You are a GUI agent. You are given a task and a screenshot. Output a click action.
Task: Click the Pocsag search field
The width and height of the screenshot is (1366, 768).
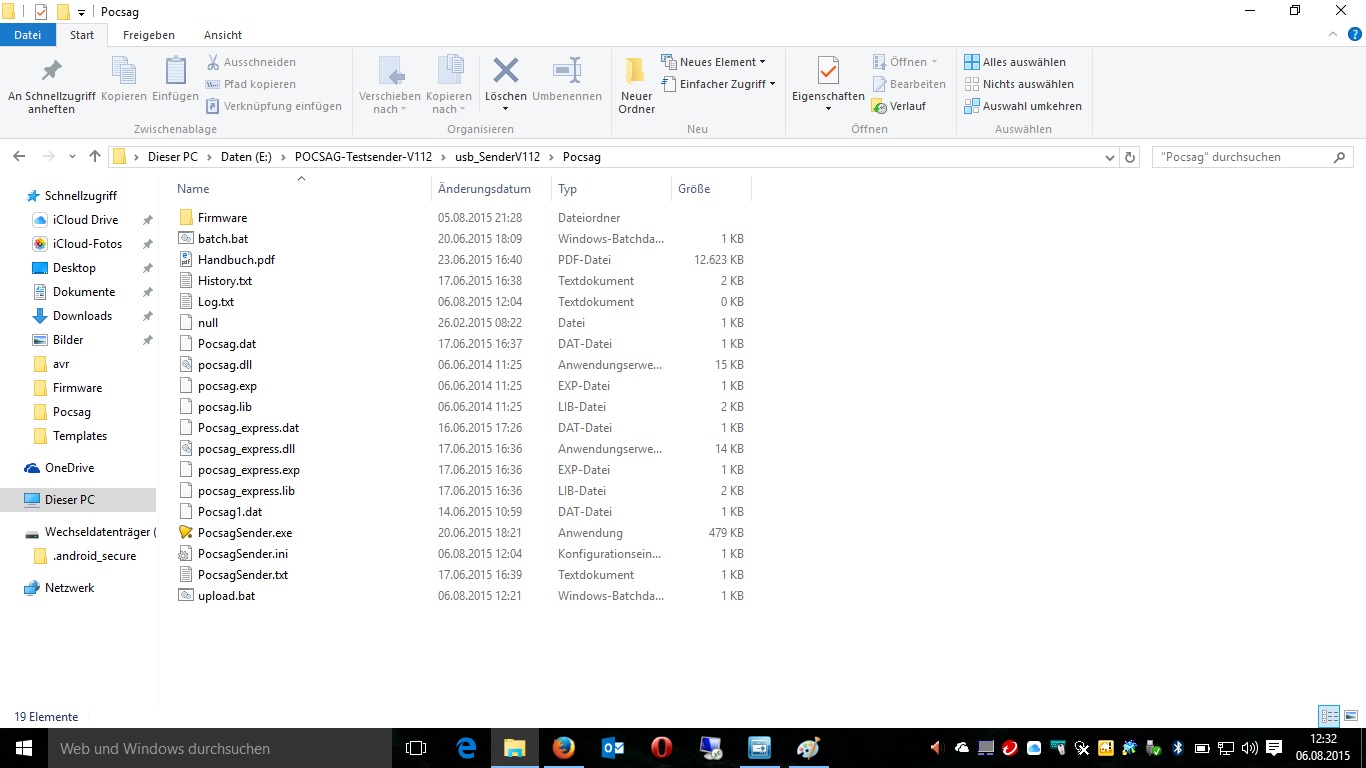1244,157
